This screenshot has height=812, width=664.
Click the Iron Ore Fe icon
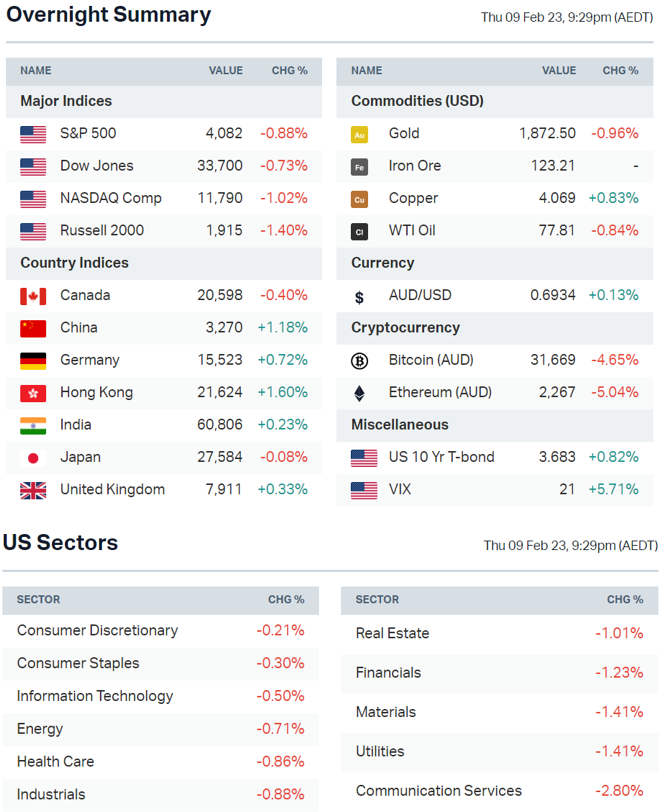360,166
